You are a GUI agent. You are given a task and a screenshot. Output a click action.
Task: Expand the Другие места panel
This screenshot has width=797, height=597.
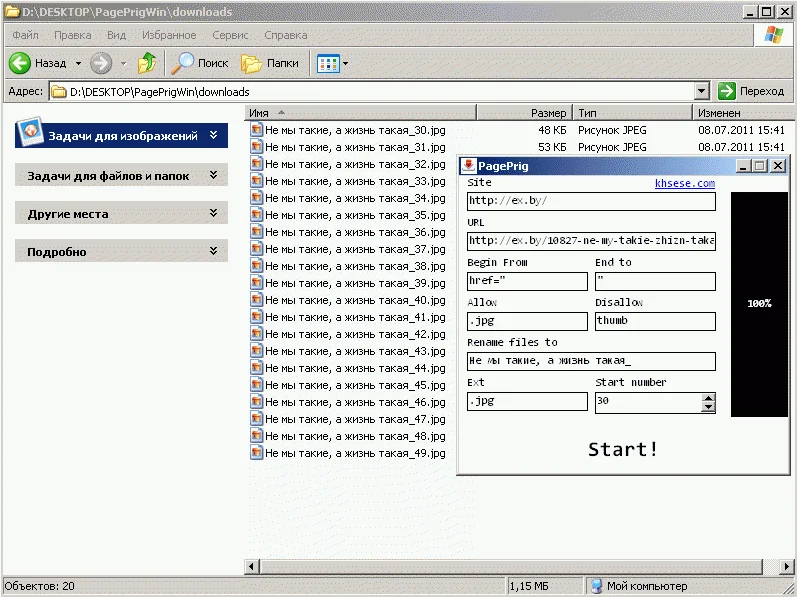tap(213, 213)
